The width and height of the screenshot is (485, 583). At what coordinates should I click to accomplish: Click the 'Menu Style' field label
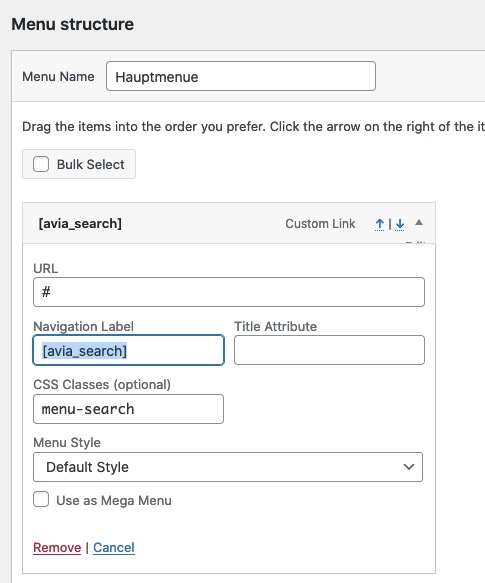pyautogui.click(x=67, y=442)
